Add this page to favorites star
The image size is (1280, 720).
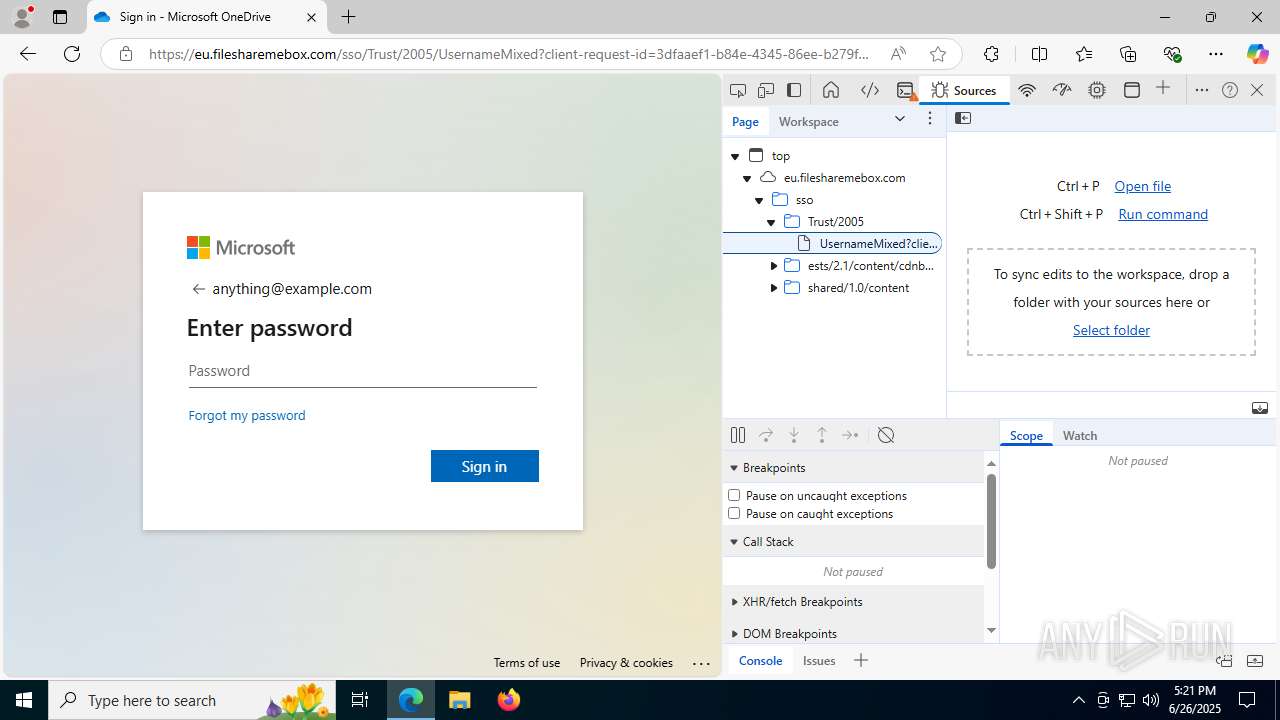point(937,54)
